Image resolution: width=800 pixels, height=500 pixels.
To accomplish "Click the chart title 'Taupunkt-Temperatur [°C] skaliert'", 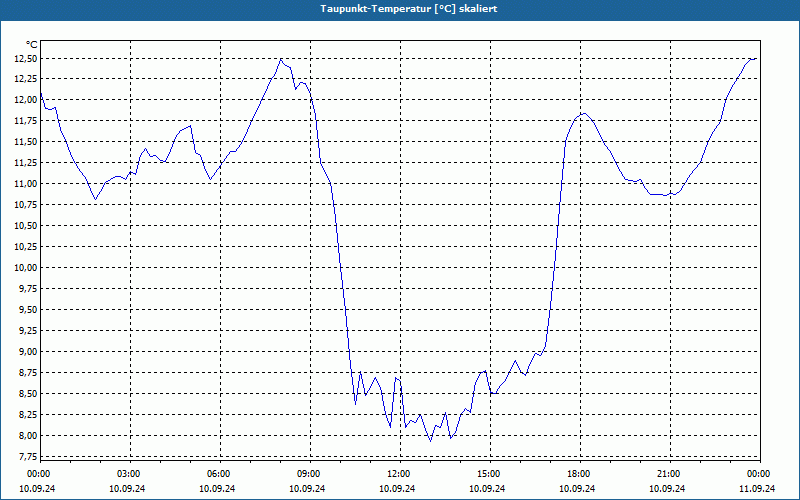I will click(409, 9).
